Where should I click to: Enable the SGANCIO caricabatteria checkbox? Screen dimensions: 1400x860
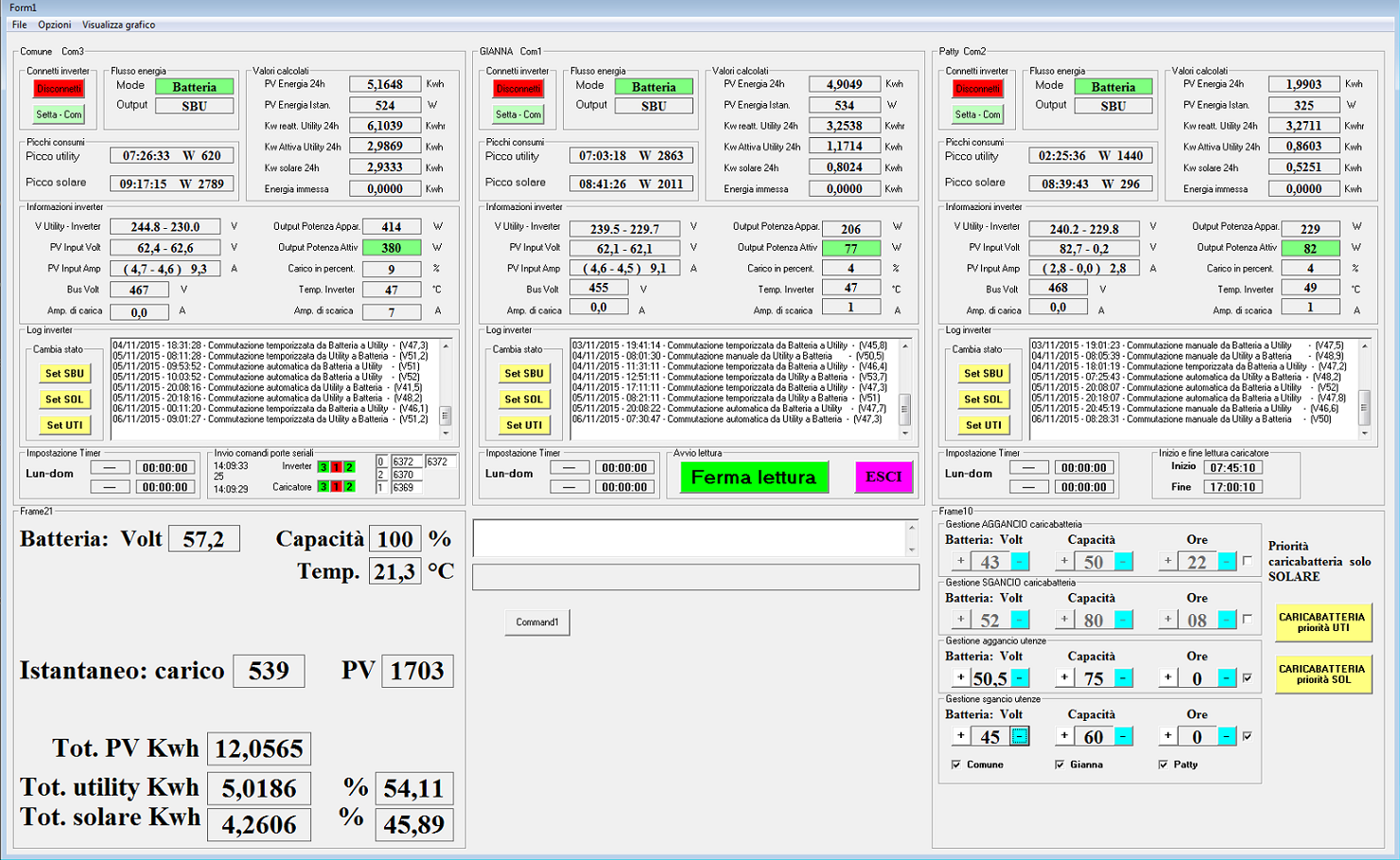coord(1247,620)
